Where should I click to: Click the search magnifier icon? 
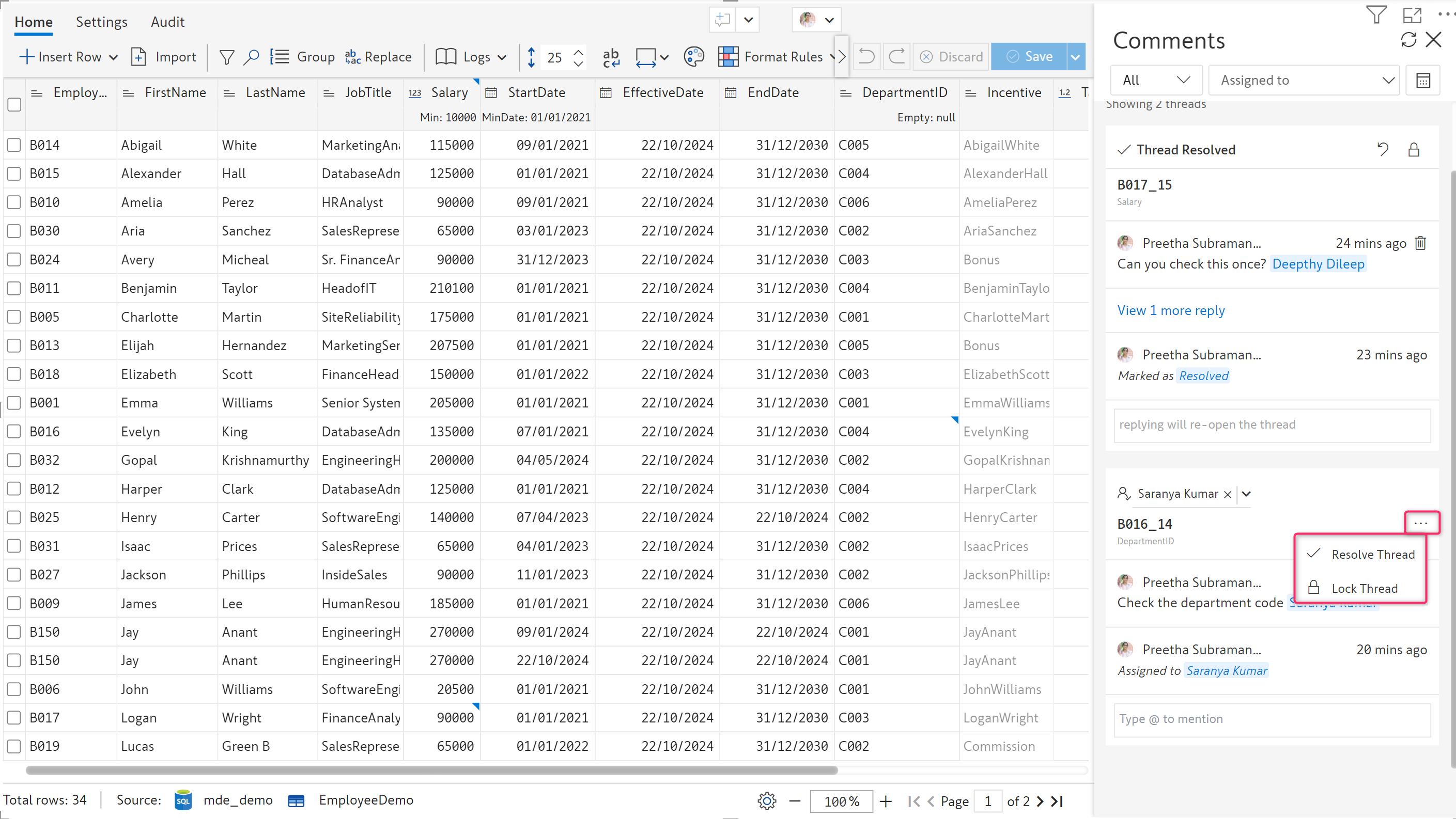coord(251,57)
